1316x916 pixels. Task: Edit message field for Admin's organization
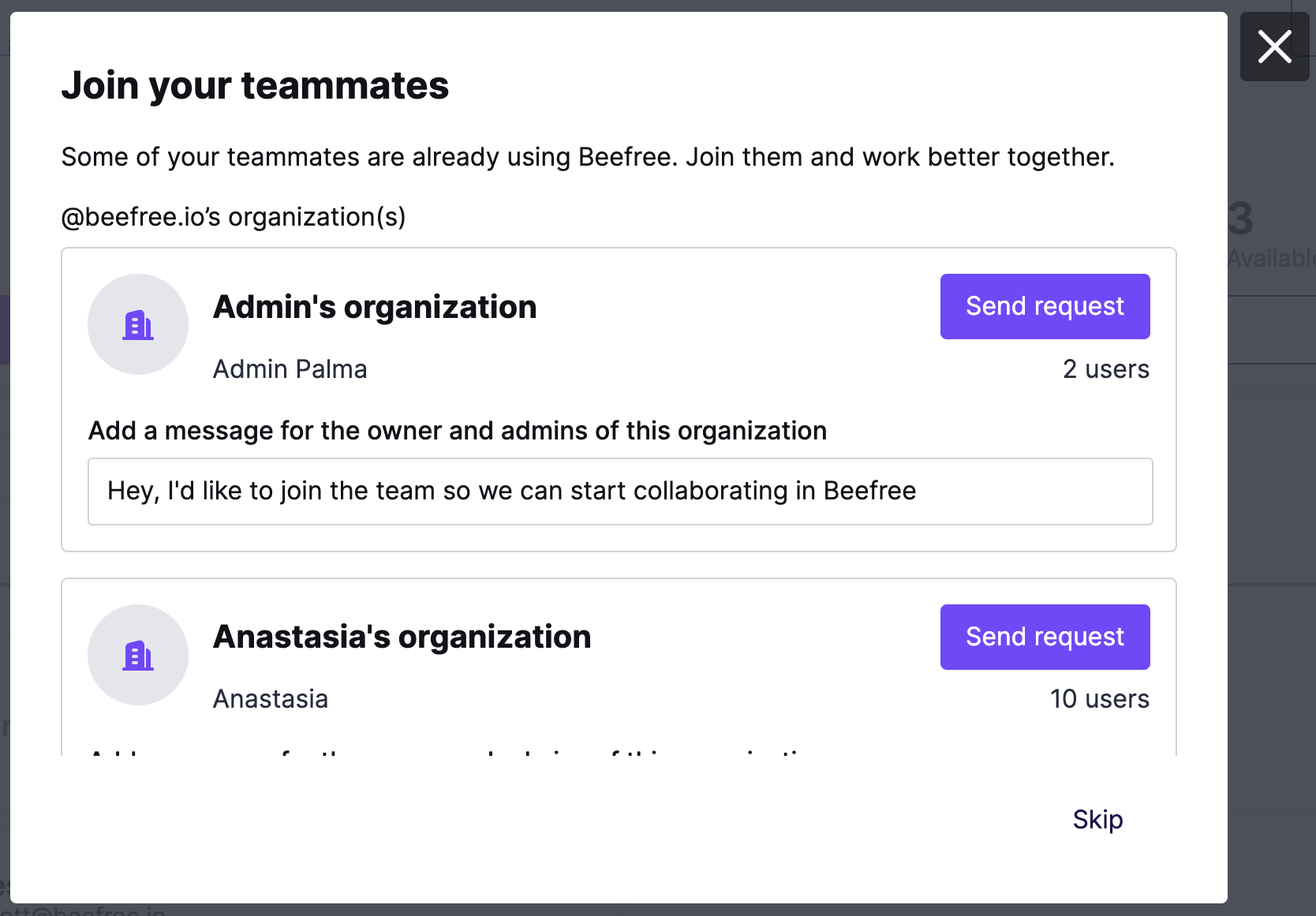pyautogui.click(x=620, y=492)
